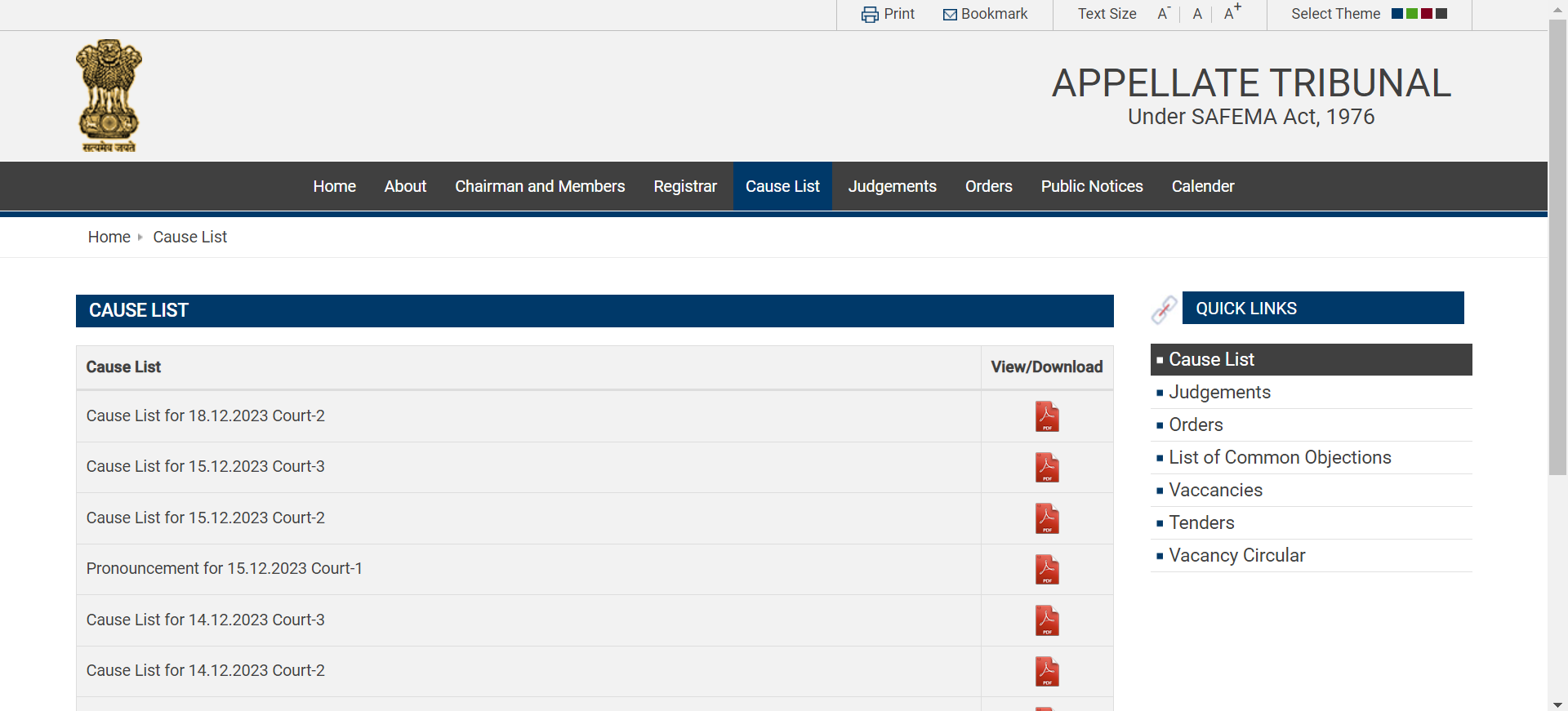Image resolution: width=1568 pixels, height=711 pixels.
Task: Open Vacancy Circular quick link
Action: click(x=1236, y=555)
